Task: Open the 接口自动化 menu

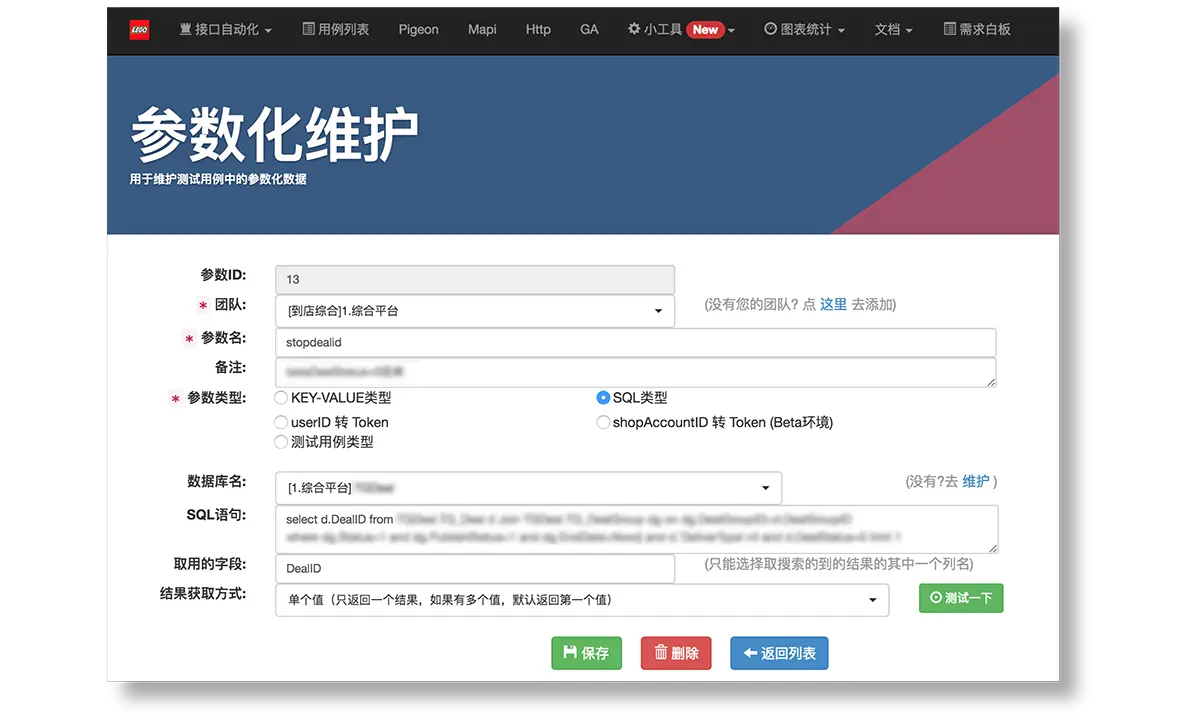Action: 225,30
